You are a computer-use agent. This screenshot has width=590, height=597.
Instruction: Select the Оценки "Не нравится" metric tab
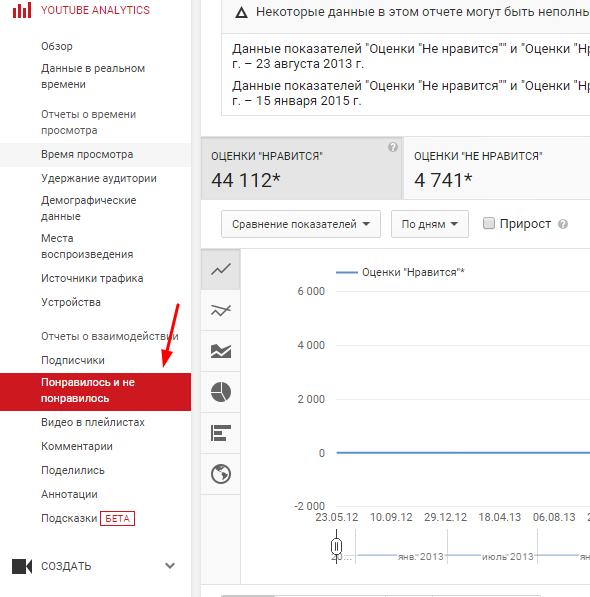pyautogui.click(x=497, y=168)
